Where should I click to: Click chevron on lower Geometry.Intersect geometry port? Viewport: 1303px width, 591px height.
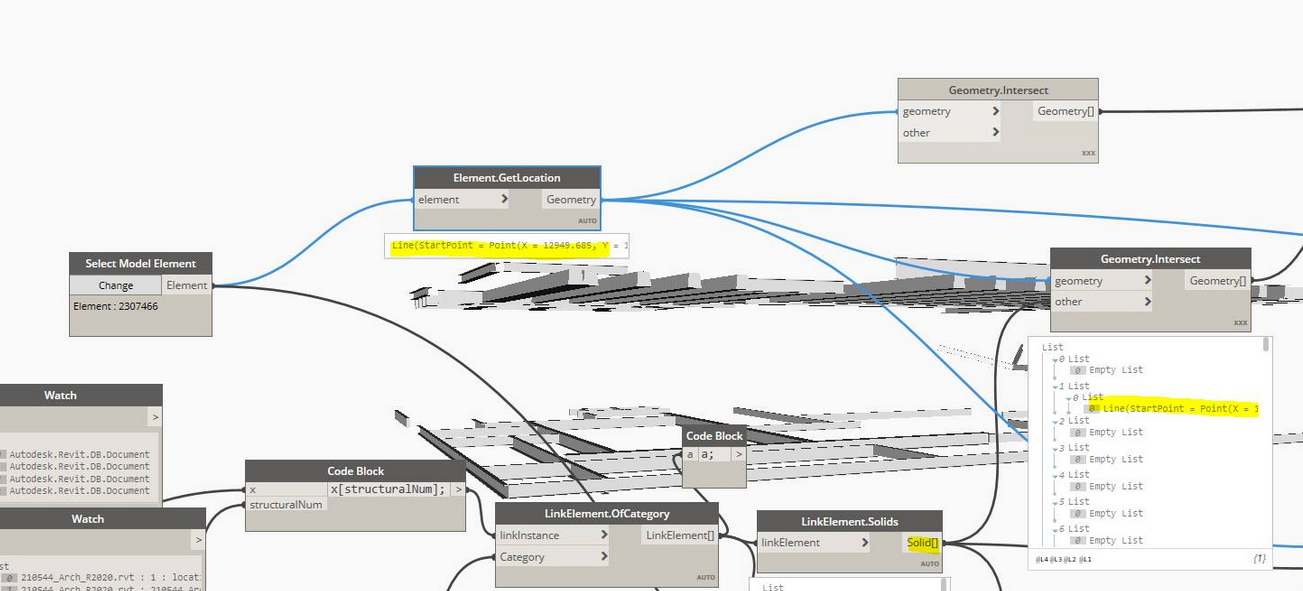[x=1148, y=282]
